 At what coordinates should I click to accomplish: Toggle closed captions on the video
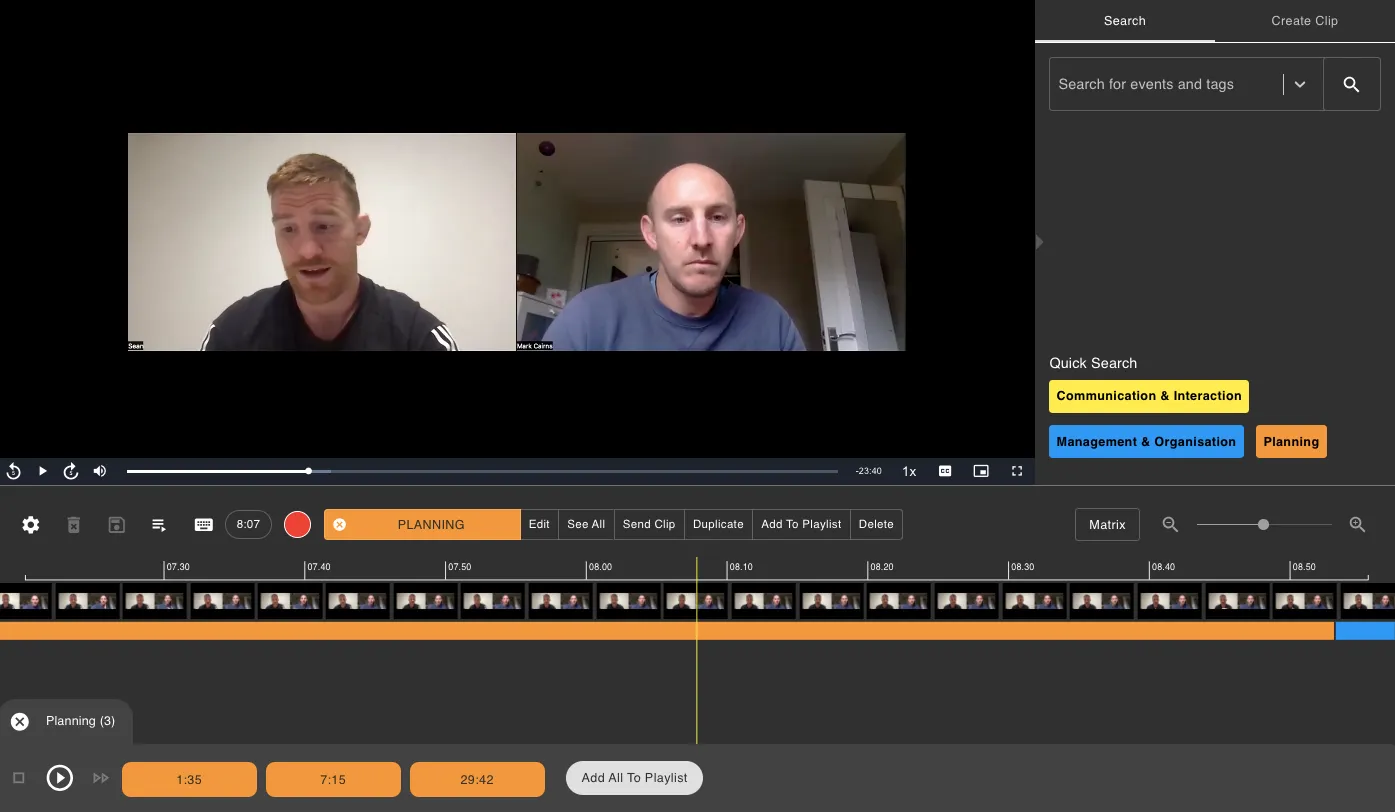pyautogui.click(x=945, y=471)
